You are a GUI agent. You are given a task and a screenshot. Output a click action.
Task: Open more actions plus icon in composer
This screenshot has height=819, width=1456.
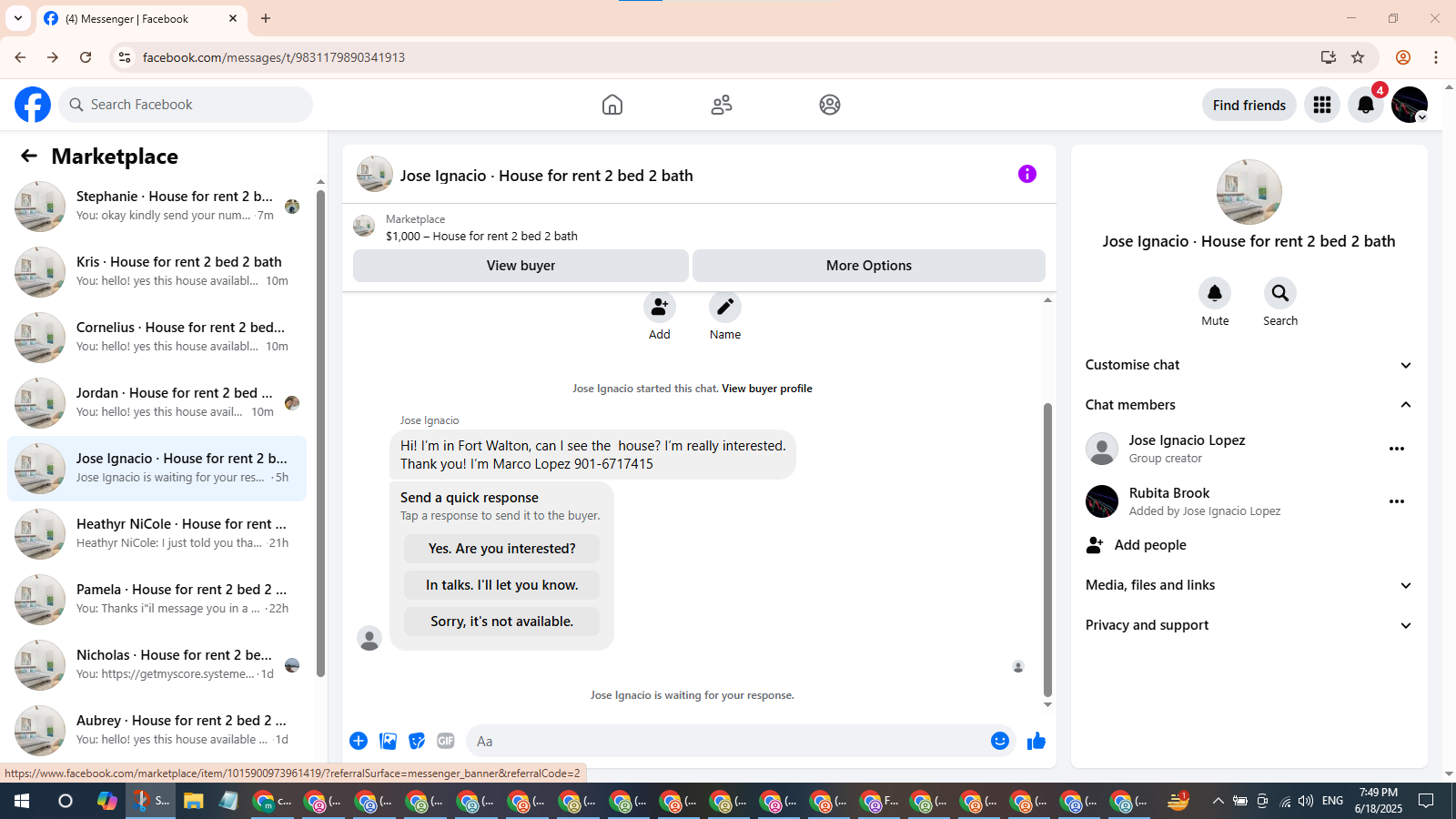click(x=359, y=741)
